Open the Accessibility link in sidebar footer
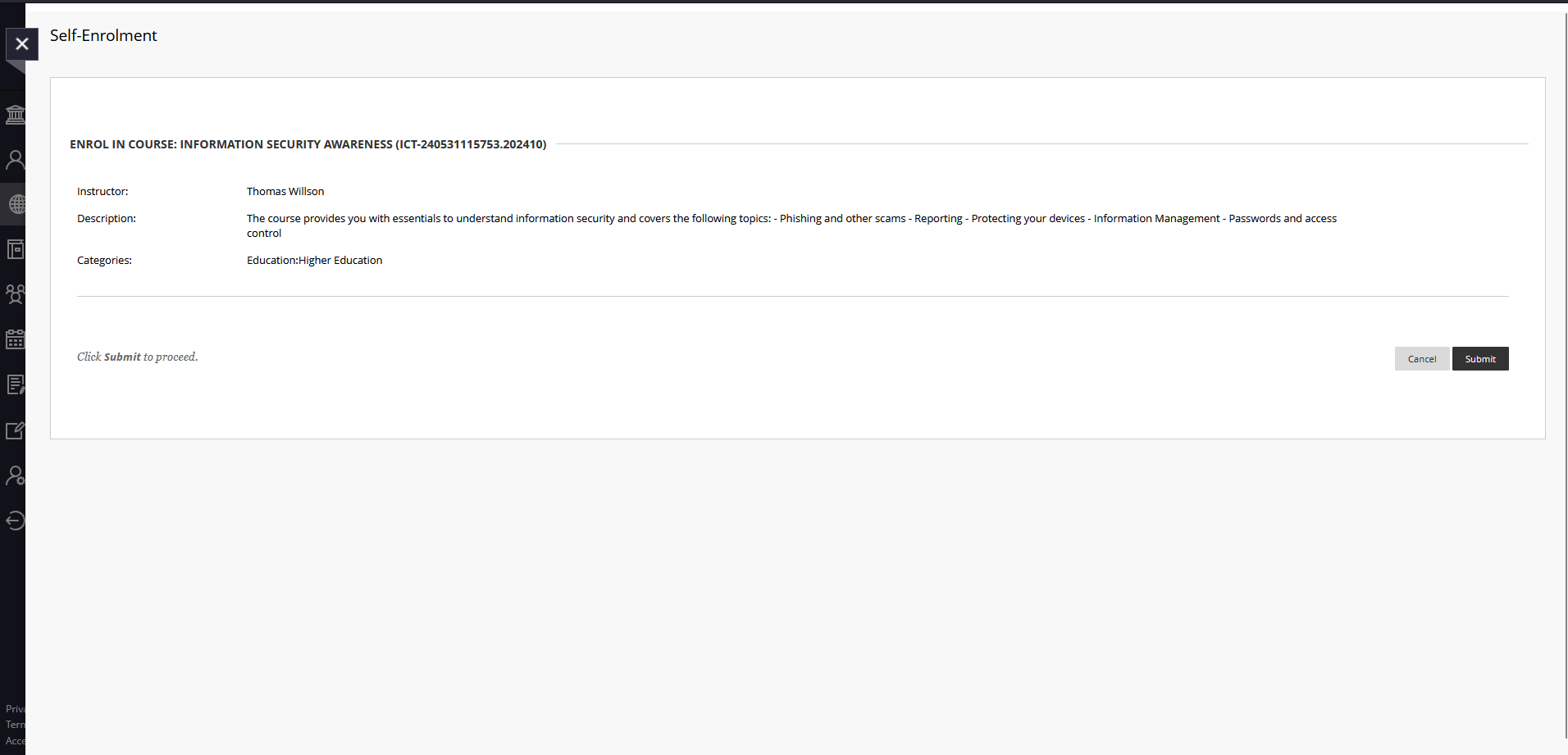Image resolution: width=1568 pixels, height=755 pixels. (x=15, y=741)
